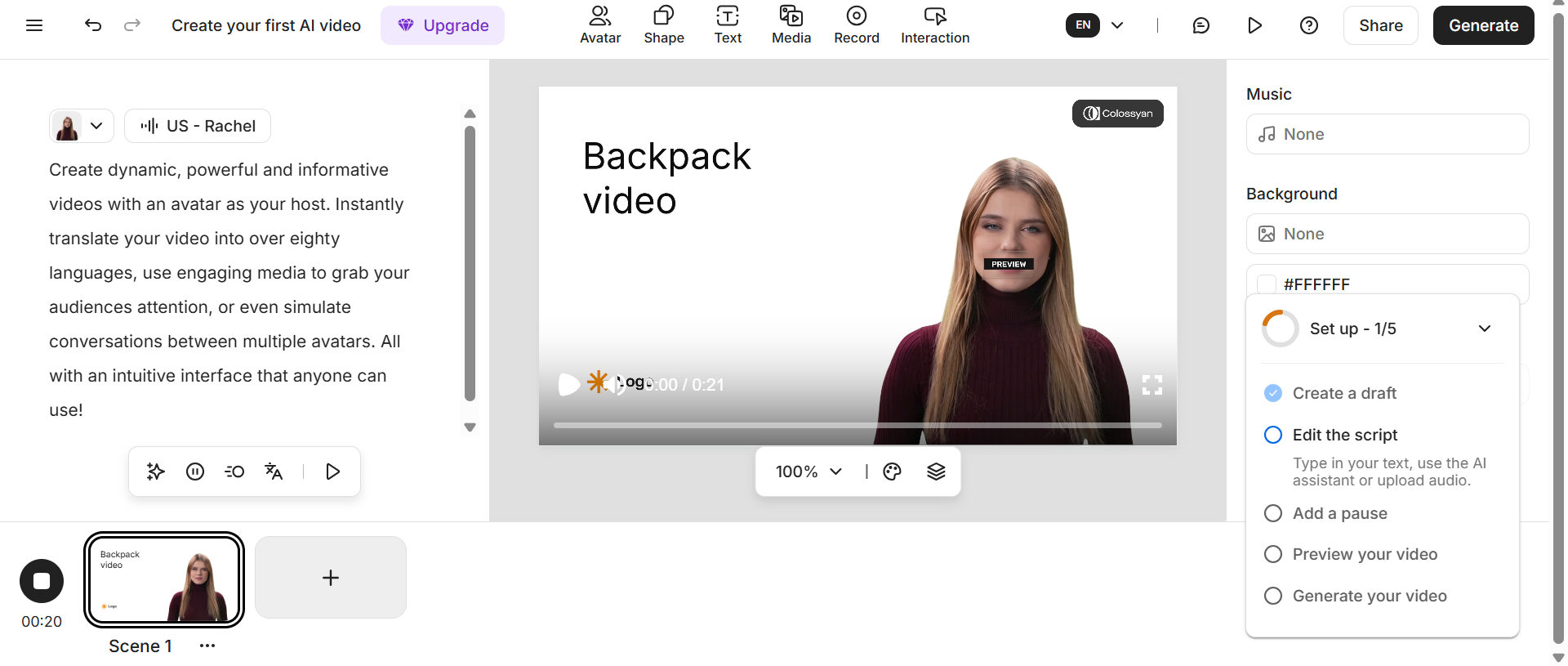Redo the last action

coord(132,25)
